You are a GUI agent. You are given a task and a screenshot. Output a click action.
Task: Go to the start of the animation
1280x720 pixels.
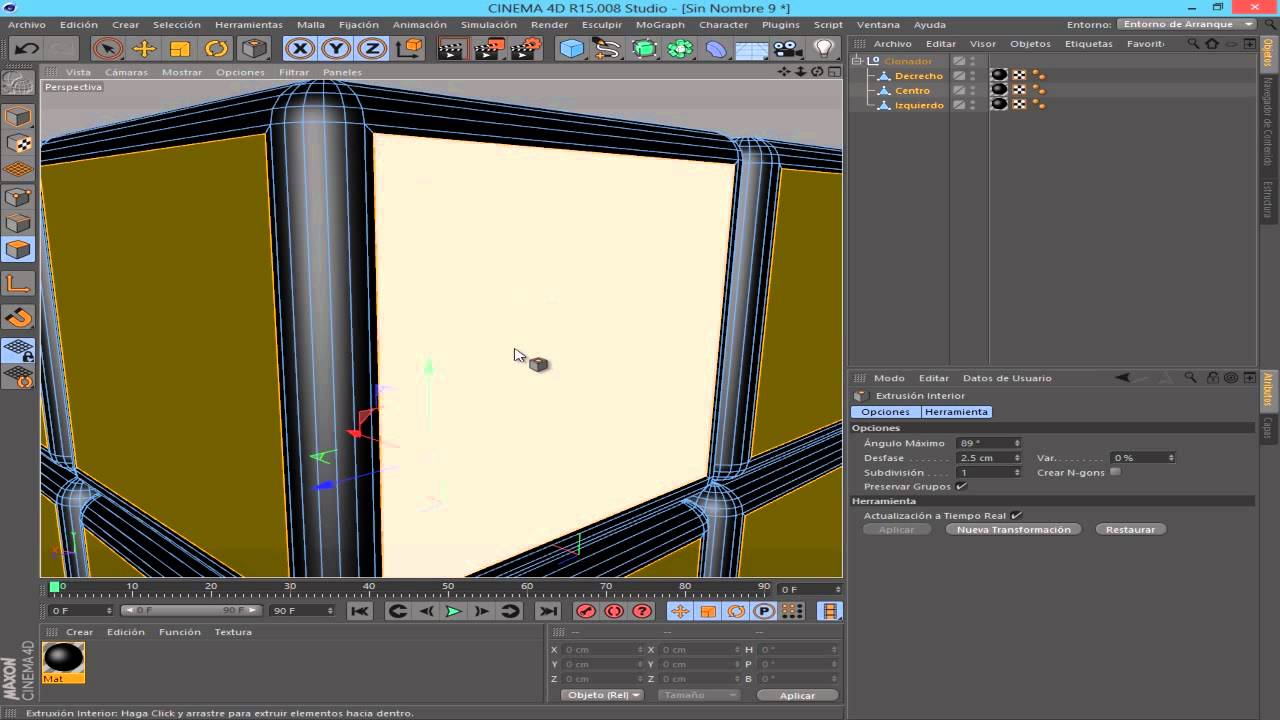(360, 611)
